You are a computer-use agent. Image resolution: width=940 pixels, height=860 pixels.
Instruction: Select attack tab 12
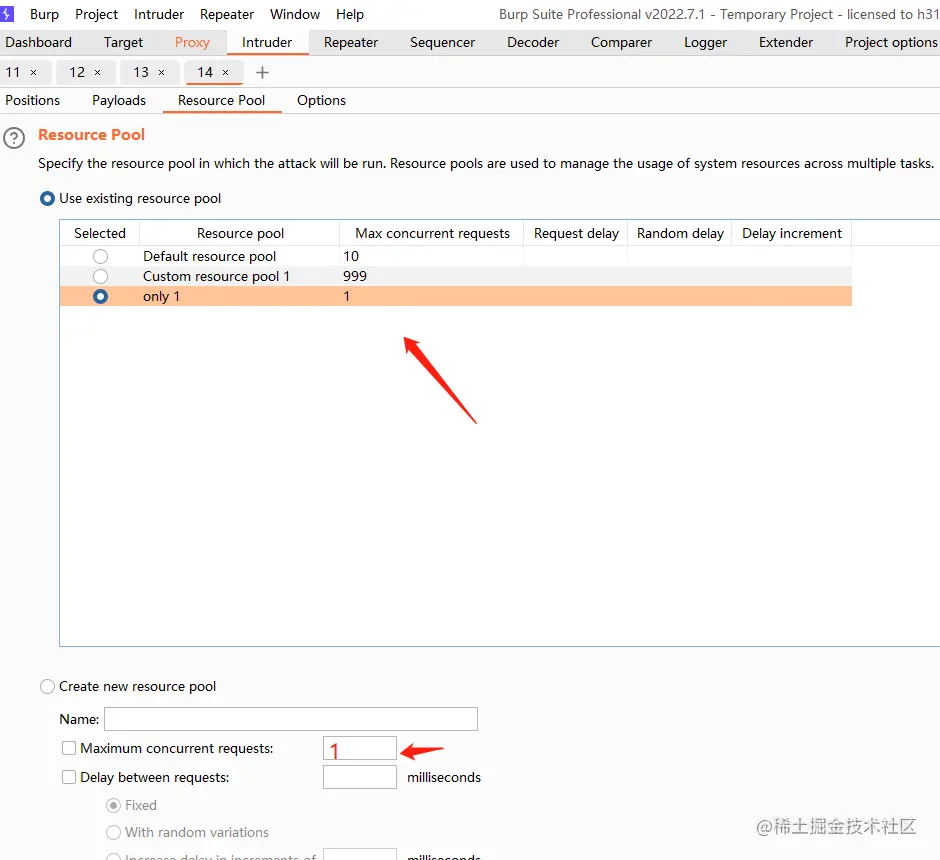(77, 73)
